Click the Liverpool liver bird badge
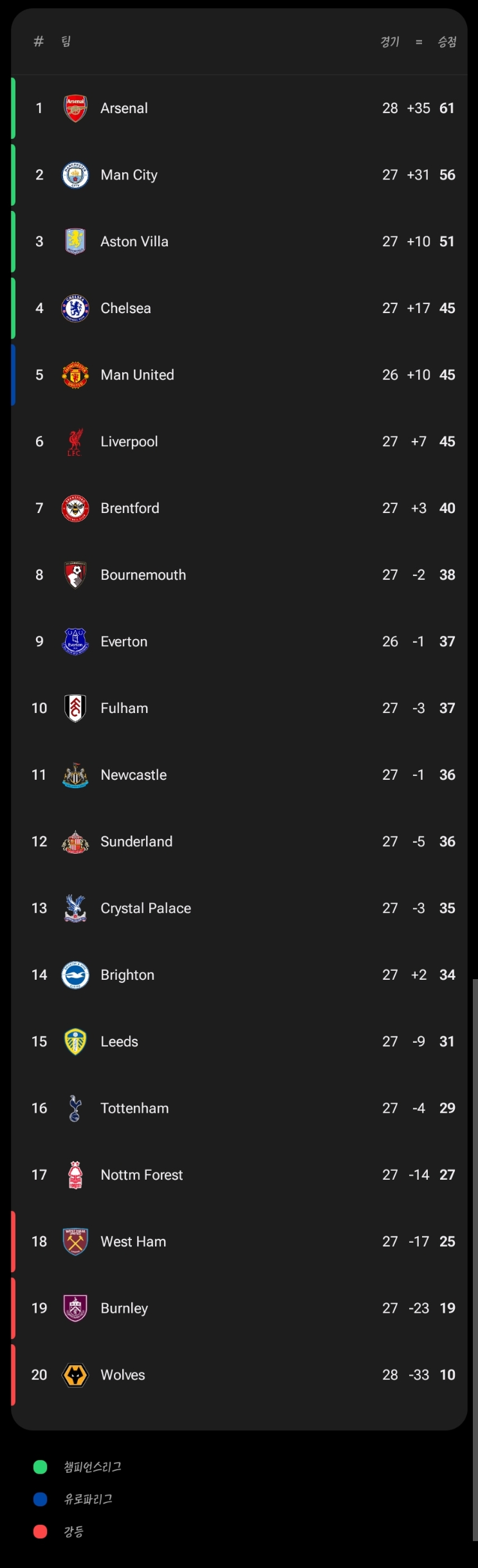Screen dimensions: 478x1568 tap(75, 441)
